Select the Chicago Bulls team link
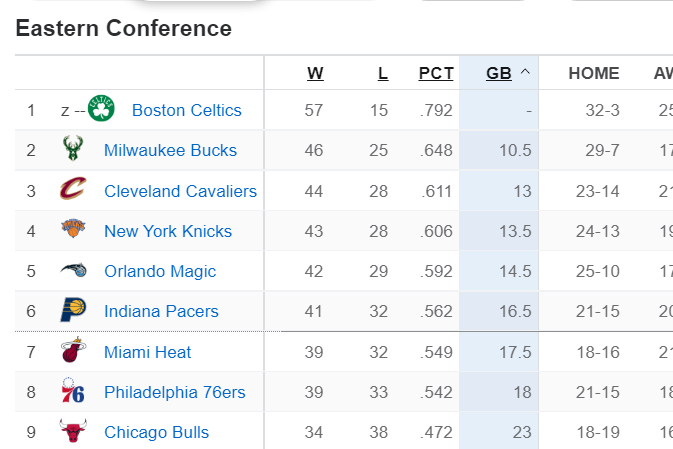673x449 pixels. [x=157, y=432]
